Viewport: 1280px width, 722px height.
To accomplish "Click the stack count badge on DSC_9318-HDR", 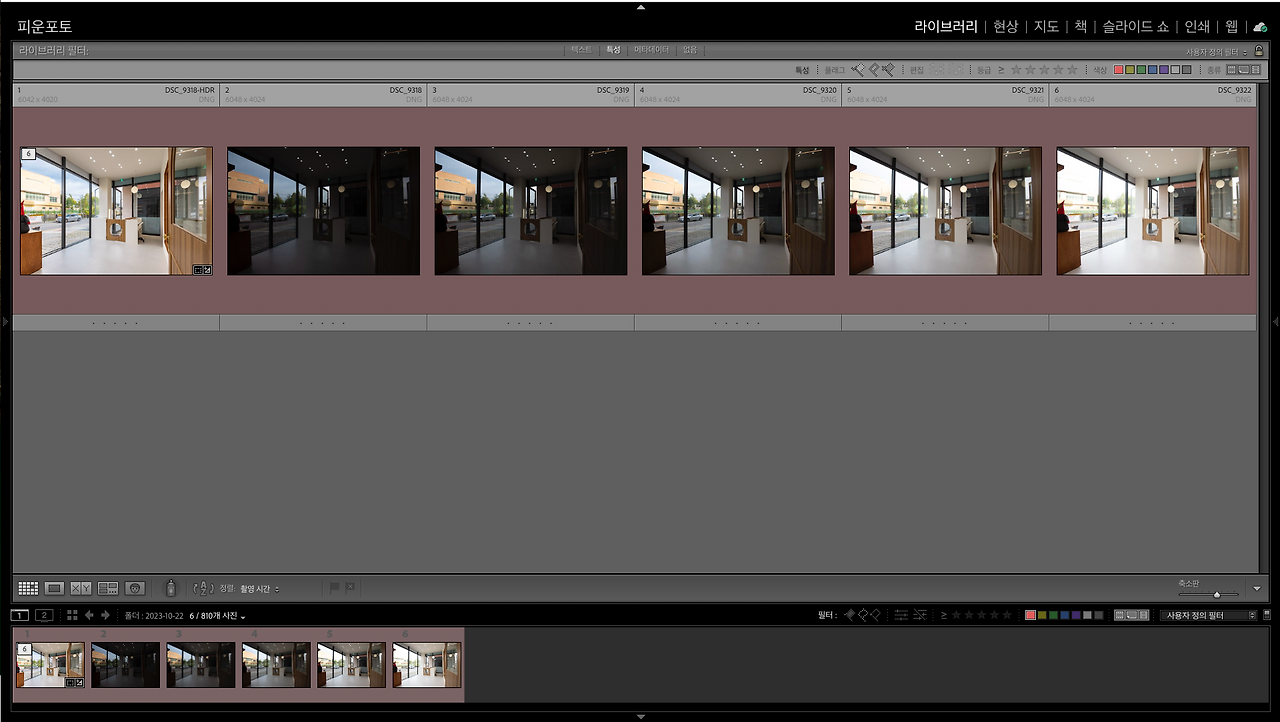I will [28, 154].
